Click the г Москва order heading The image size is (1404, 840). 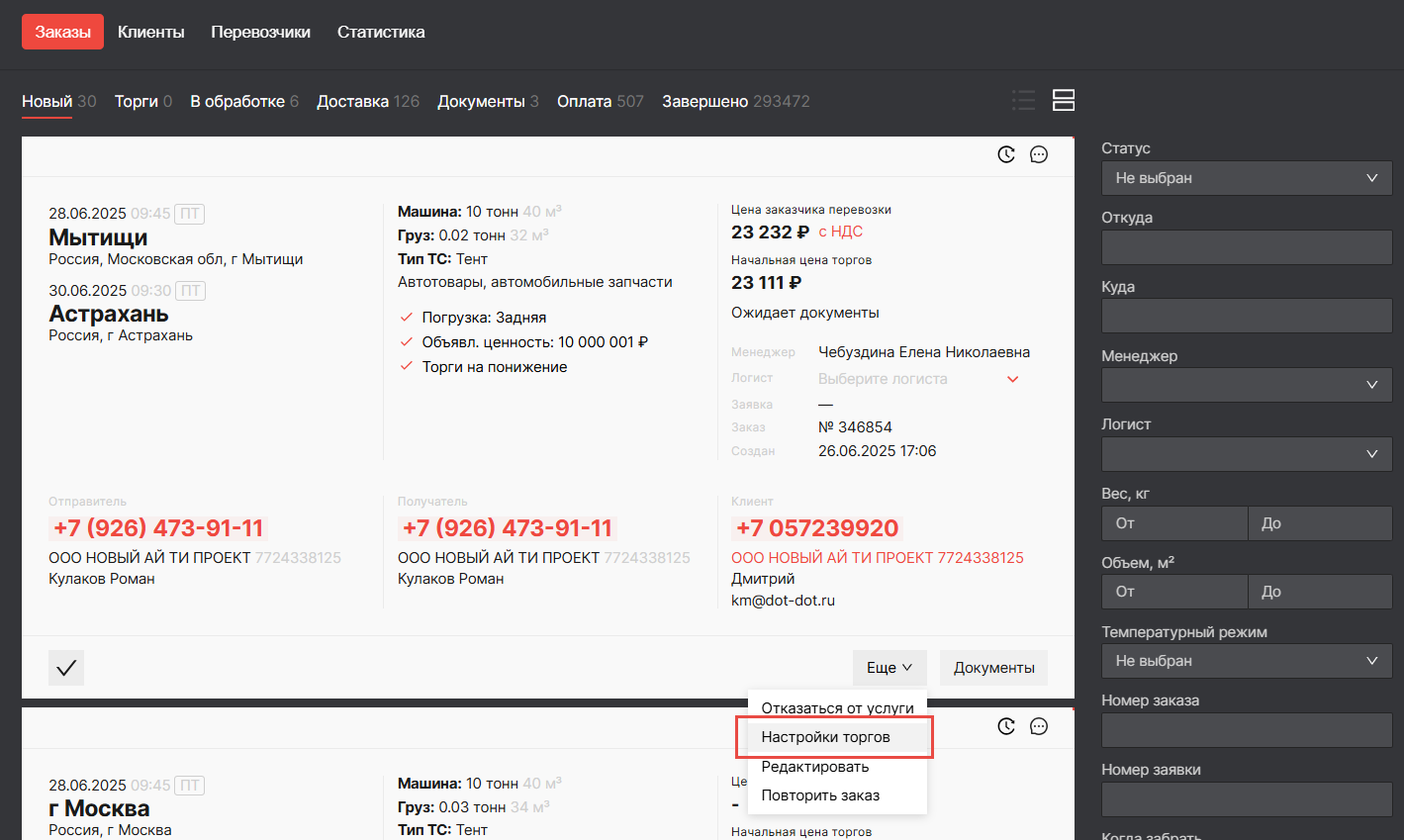pyautogui.click(x=99, y=809)
